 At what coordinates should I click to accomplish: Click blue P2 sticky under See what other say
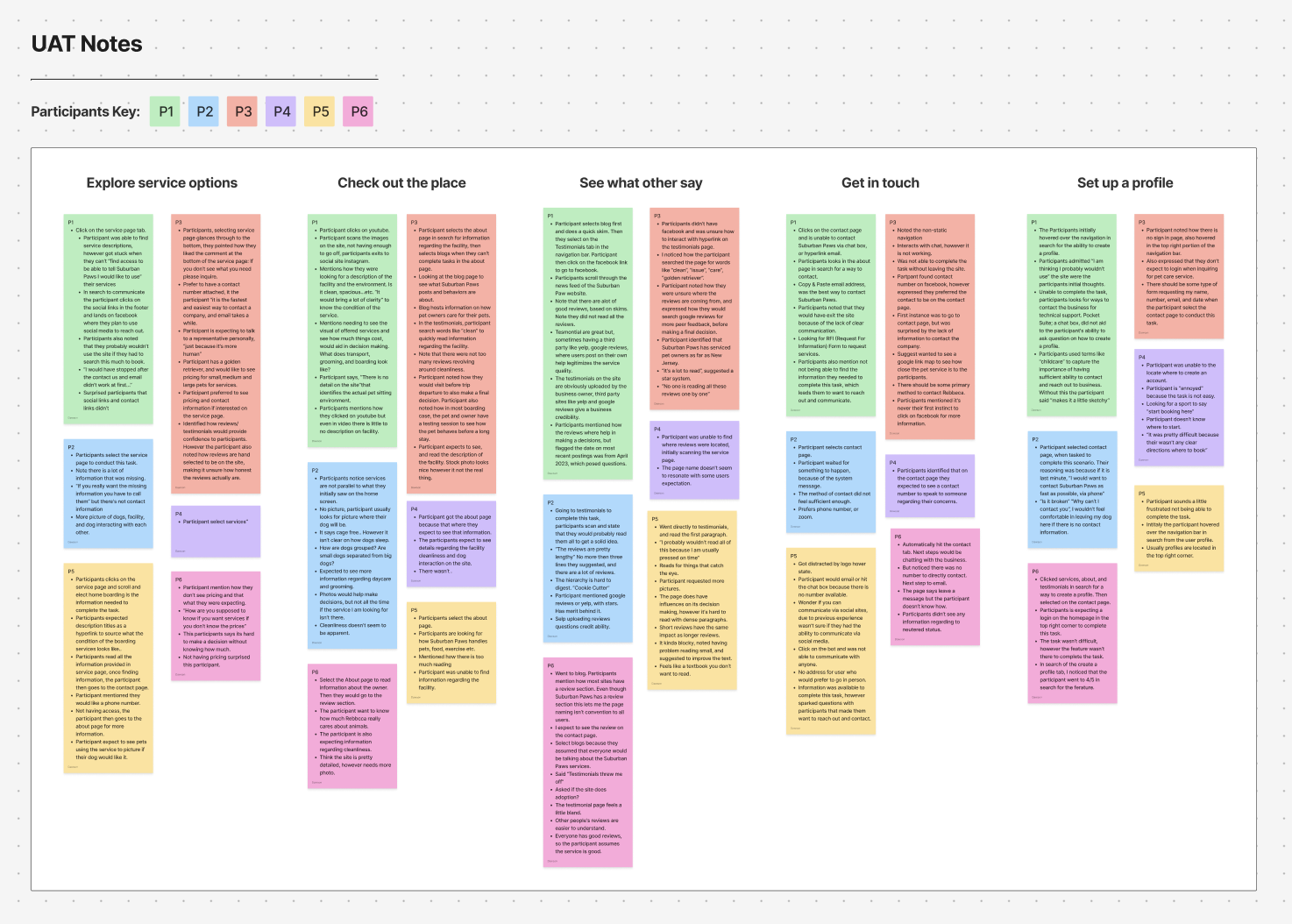click(588, 568)
